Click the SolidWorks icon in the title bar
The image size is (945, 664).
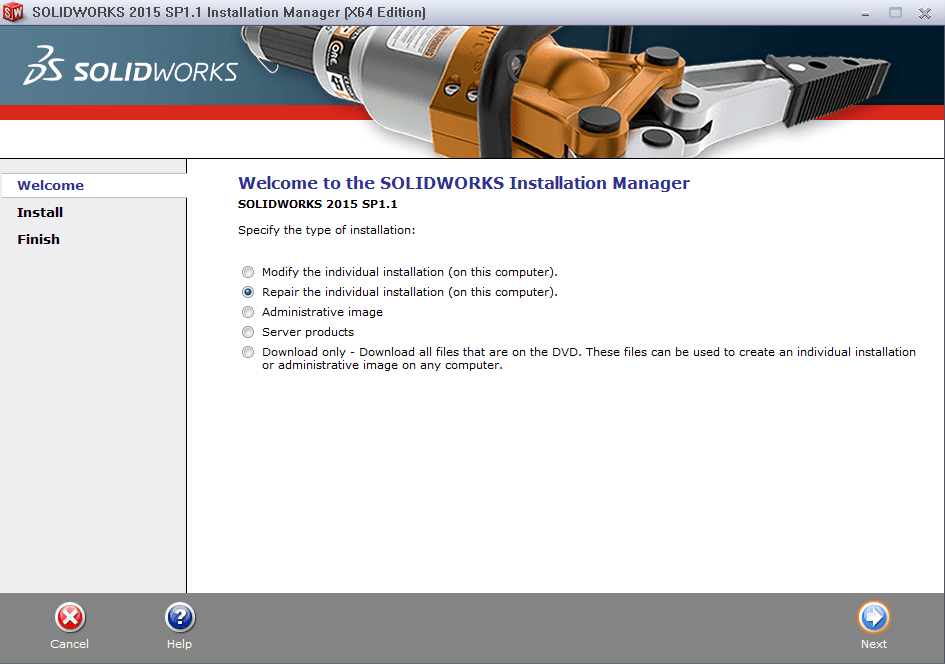(14, 13)
